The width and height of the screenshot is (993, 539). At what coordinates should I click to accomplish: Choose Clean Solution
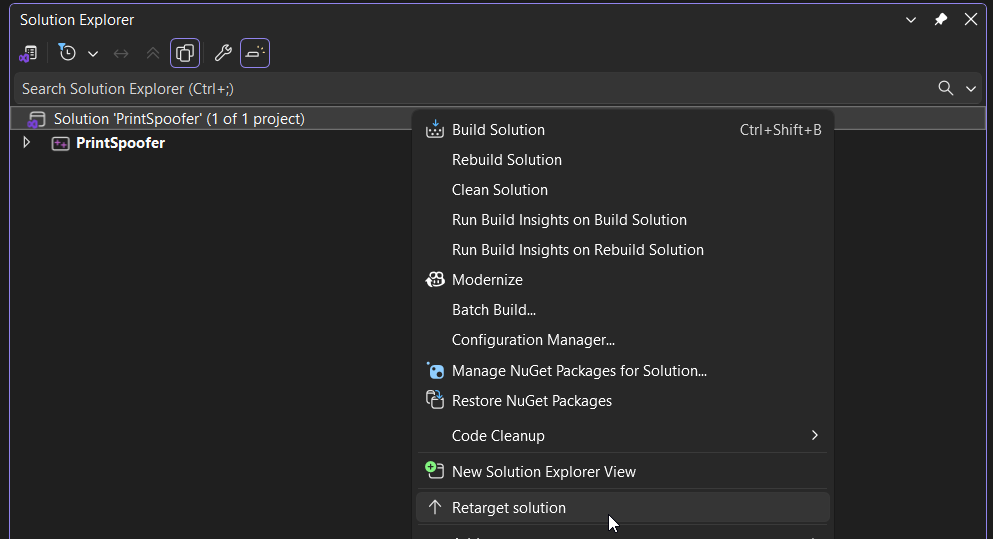[x=623, y=190]
